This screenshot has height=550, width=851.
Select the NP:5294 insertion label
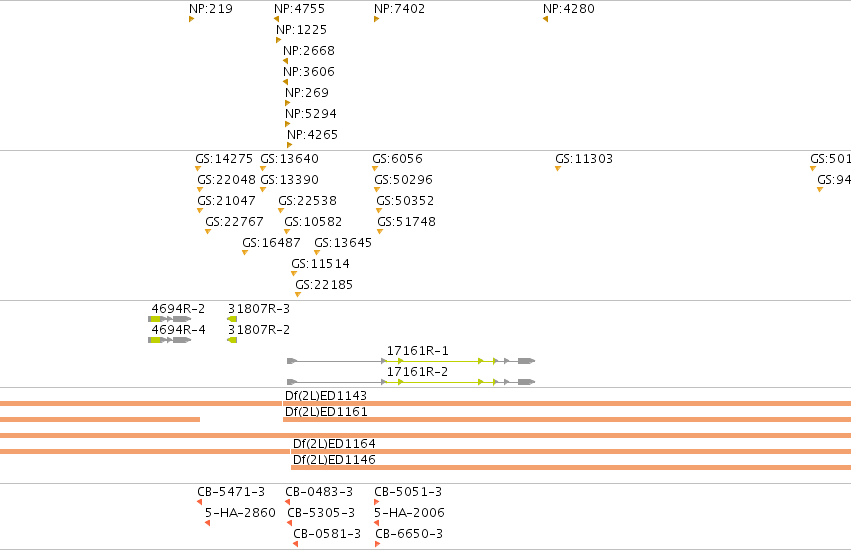coord(310,114)
